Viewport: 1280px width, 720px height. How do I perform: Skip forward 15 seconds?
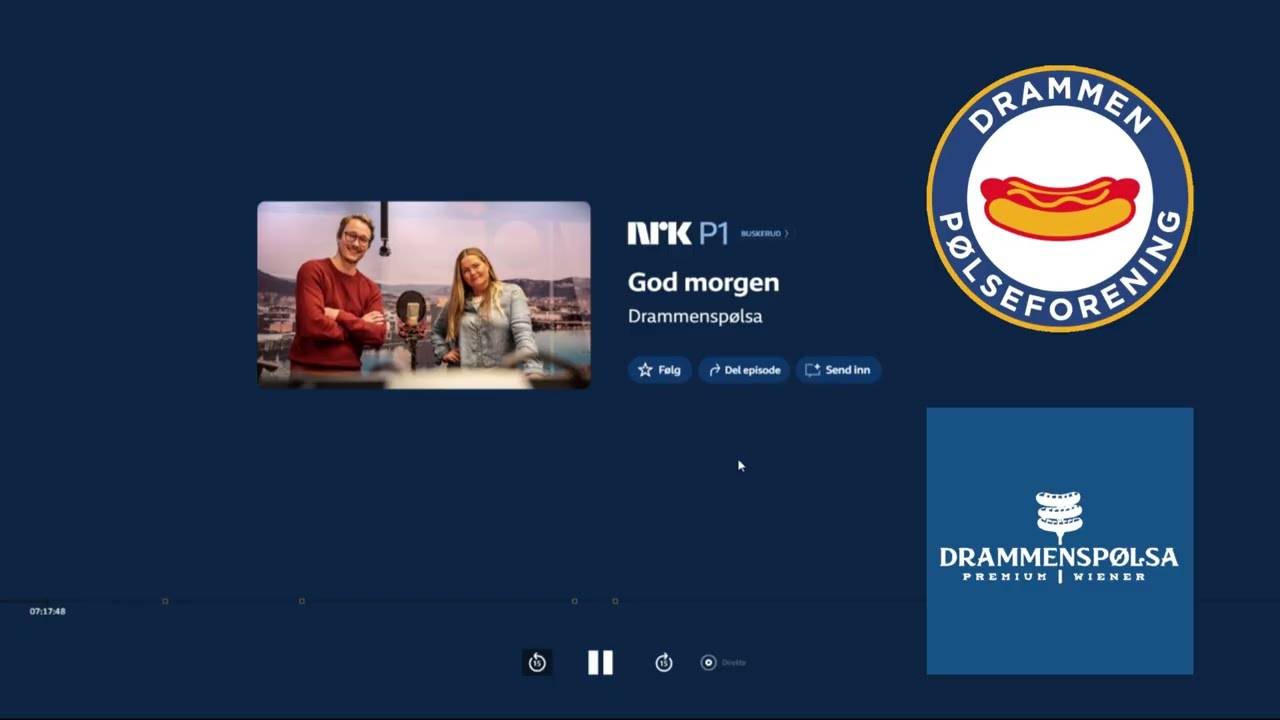[664, 662]
